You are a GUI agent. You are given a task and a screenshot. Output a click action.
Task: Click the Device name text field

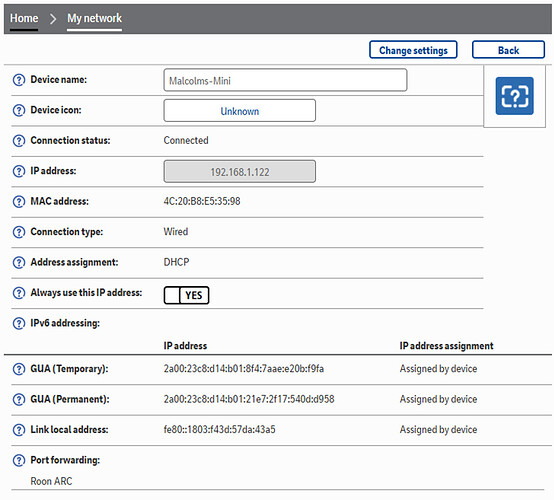(x=285, y=80)
